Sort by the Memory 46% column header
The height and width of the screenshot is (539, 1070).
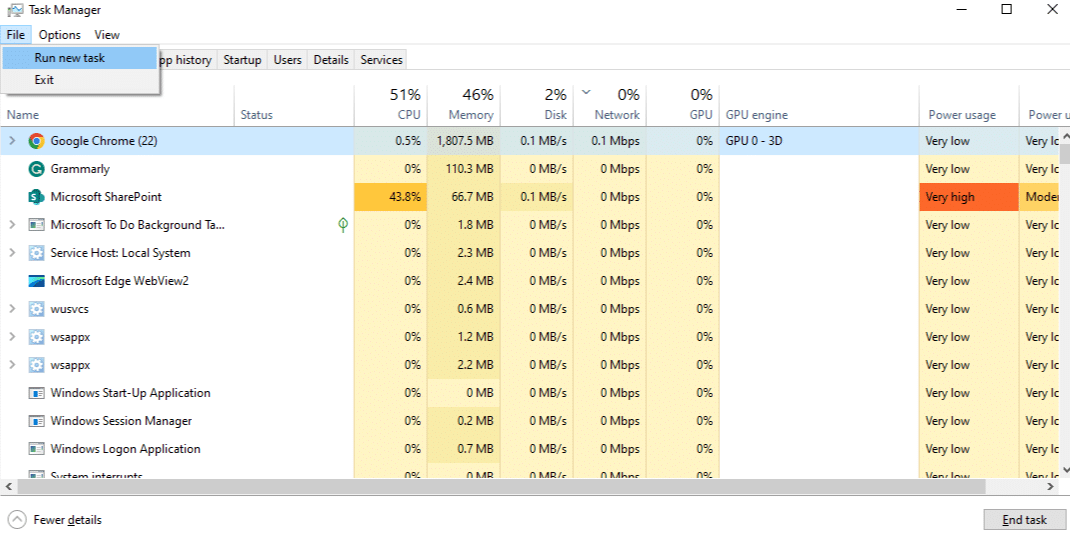pyautogui.click(x=464, y=106)
